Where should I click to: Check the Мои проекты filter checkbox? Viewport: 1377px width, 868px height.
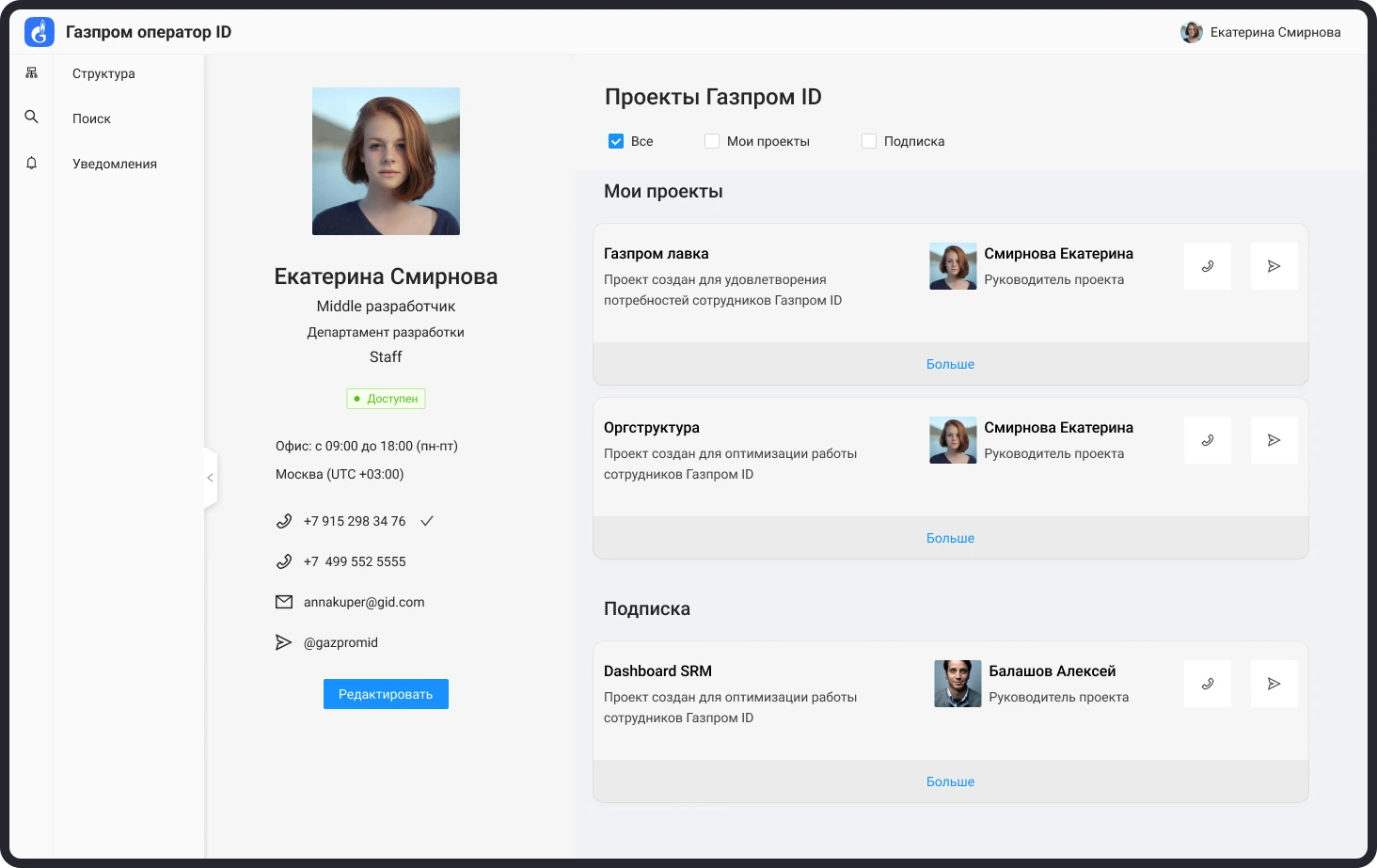712,141
